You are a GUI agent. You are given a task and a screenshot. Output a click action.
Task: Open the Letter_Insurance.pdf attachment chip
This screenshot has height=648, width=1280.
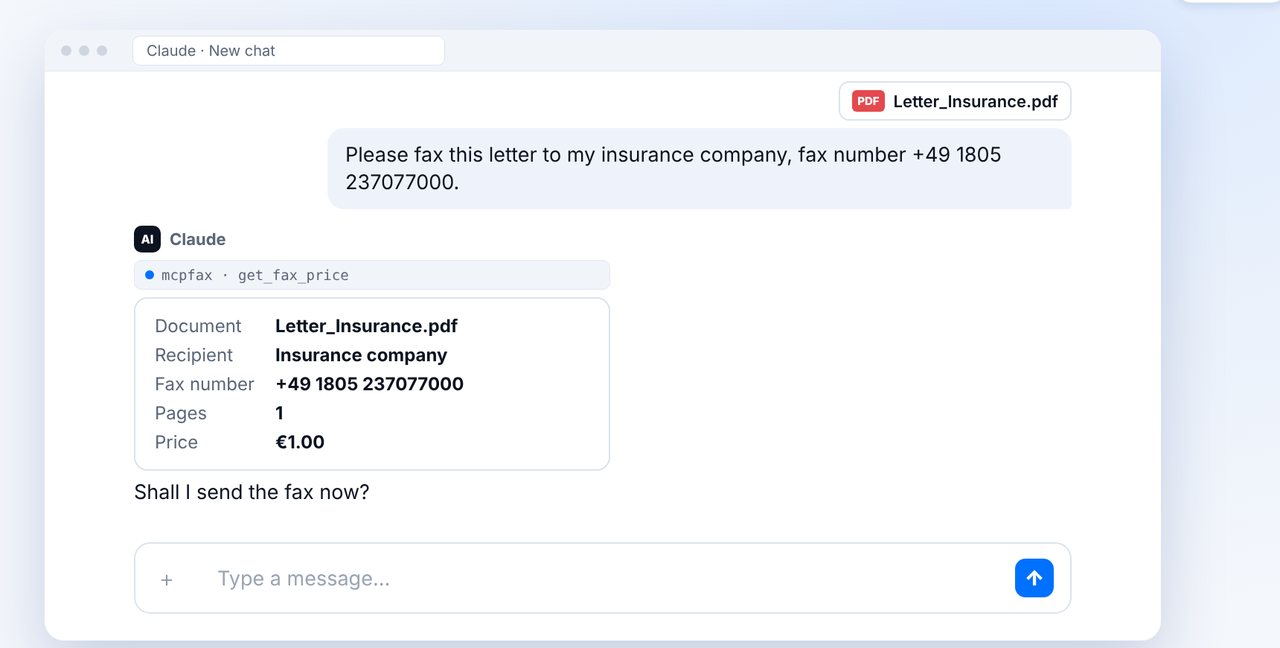tap(955, 101)
